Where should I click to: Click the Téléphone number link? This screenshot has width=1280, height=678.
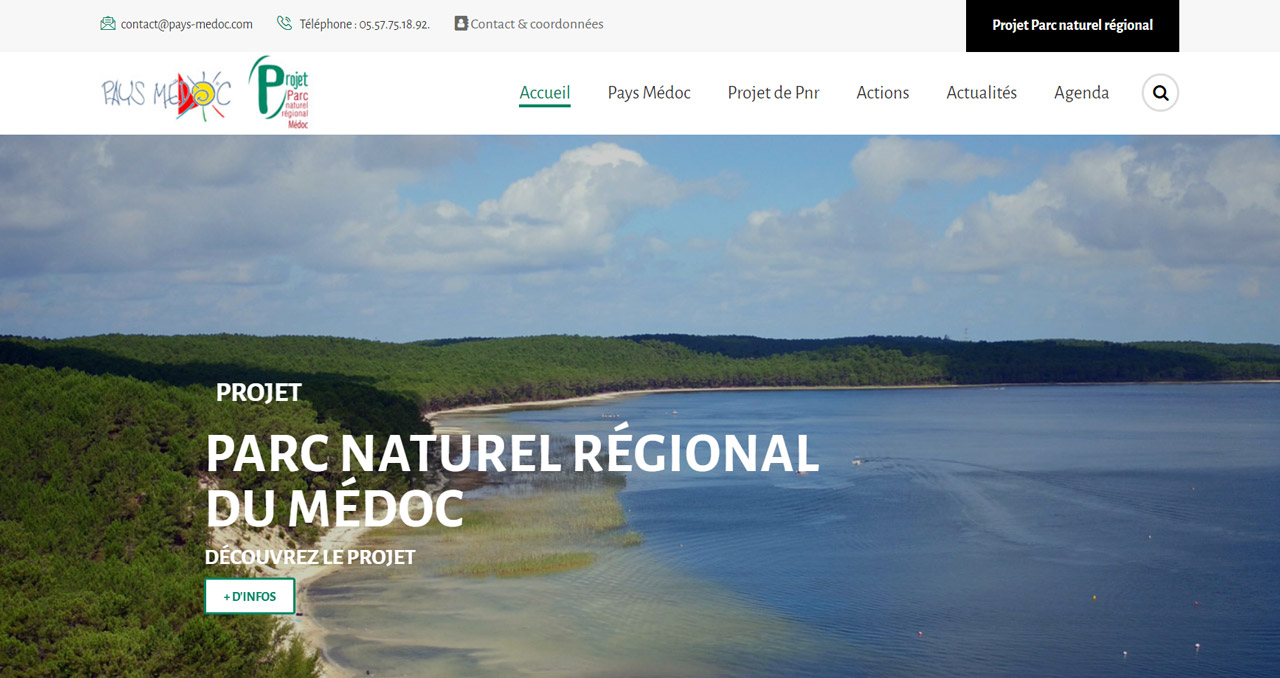tap(365, 24)
